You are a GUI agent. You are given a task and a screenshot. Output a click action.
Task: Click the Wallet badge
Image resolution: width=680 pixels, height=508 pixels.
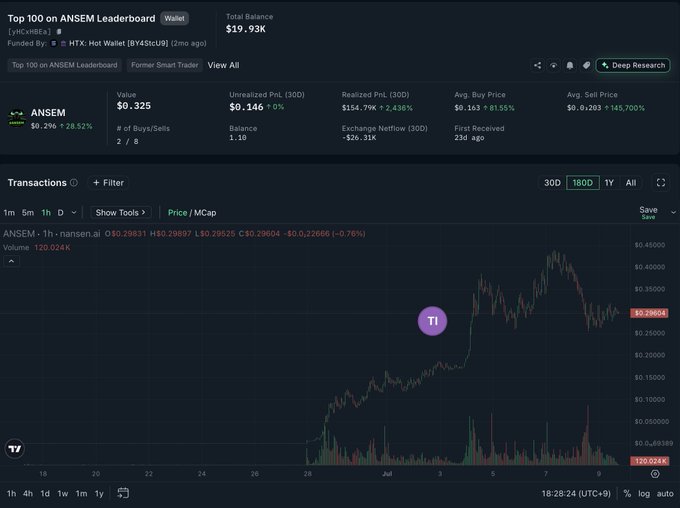174,18
